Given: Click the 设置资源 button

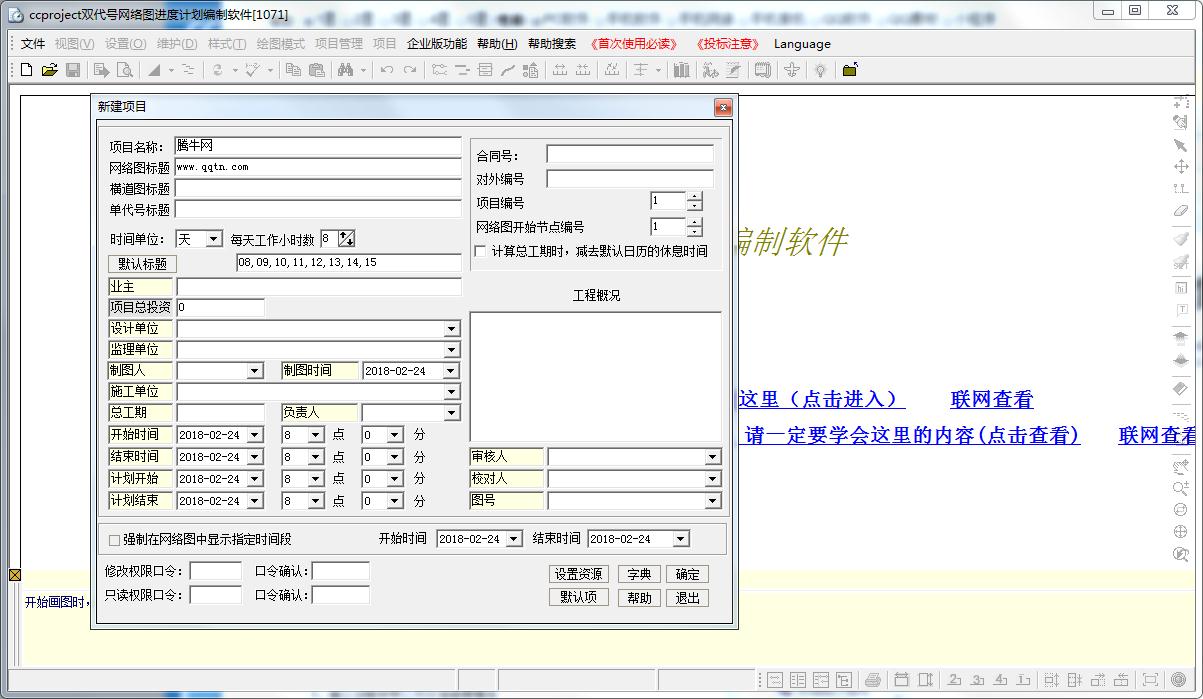Looking at the screenshot, I should 579,574.
